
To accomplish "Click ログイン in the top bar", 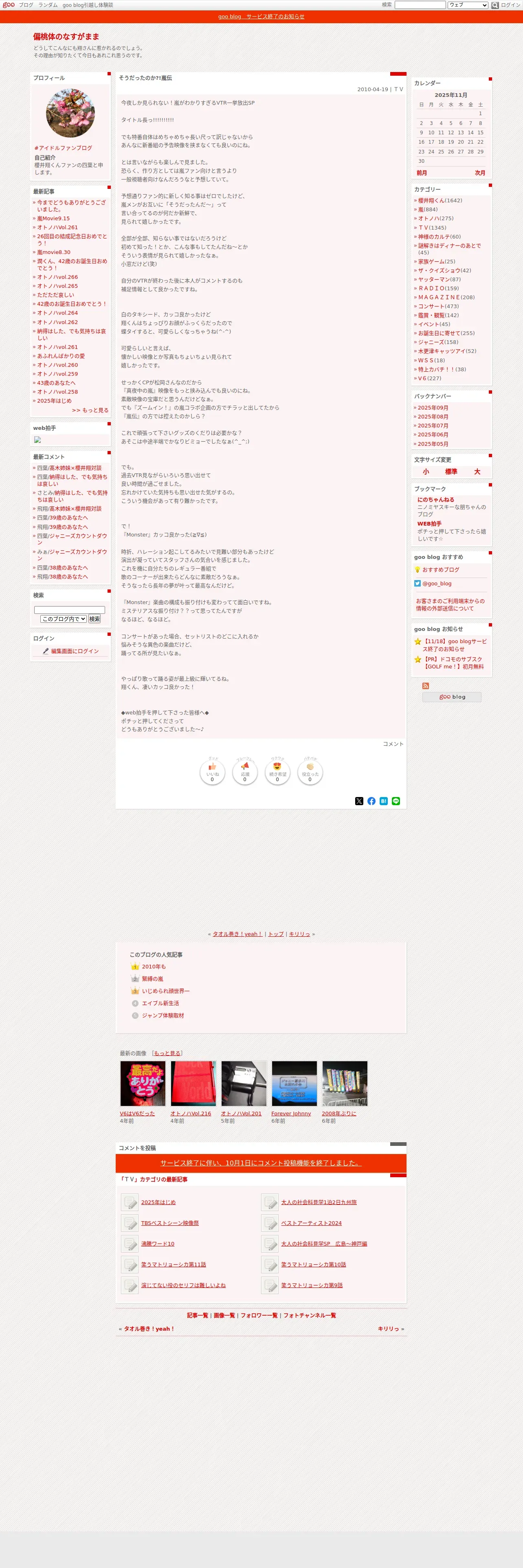I will [511, 5].
